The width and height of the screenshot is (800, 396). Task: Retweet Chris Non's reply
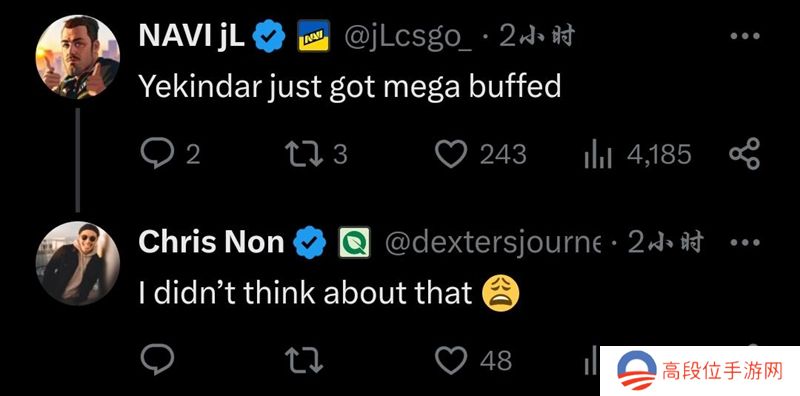pyautogui.click(x=304, y=360)
